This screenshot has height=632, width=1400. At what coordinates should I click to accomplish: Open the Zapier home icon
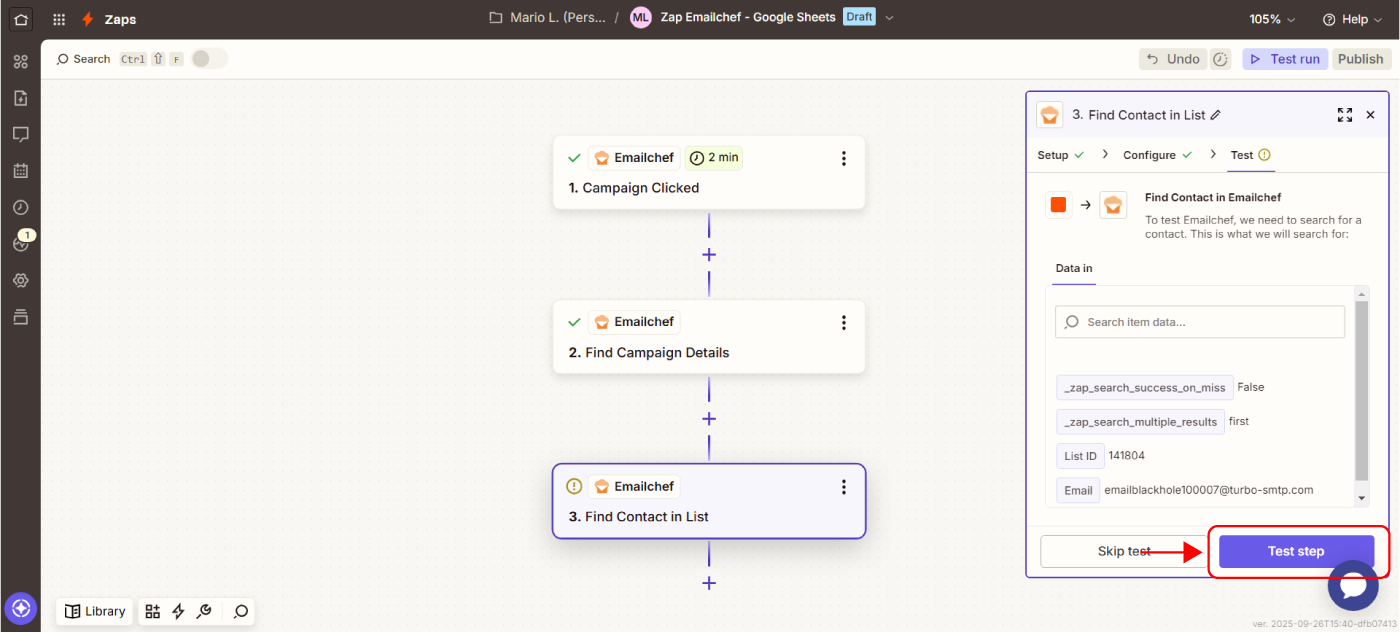coord(20,19)
